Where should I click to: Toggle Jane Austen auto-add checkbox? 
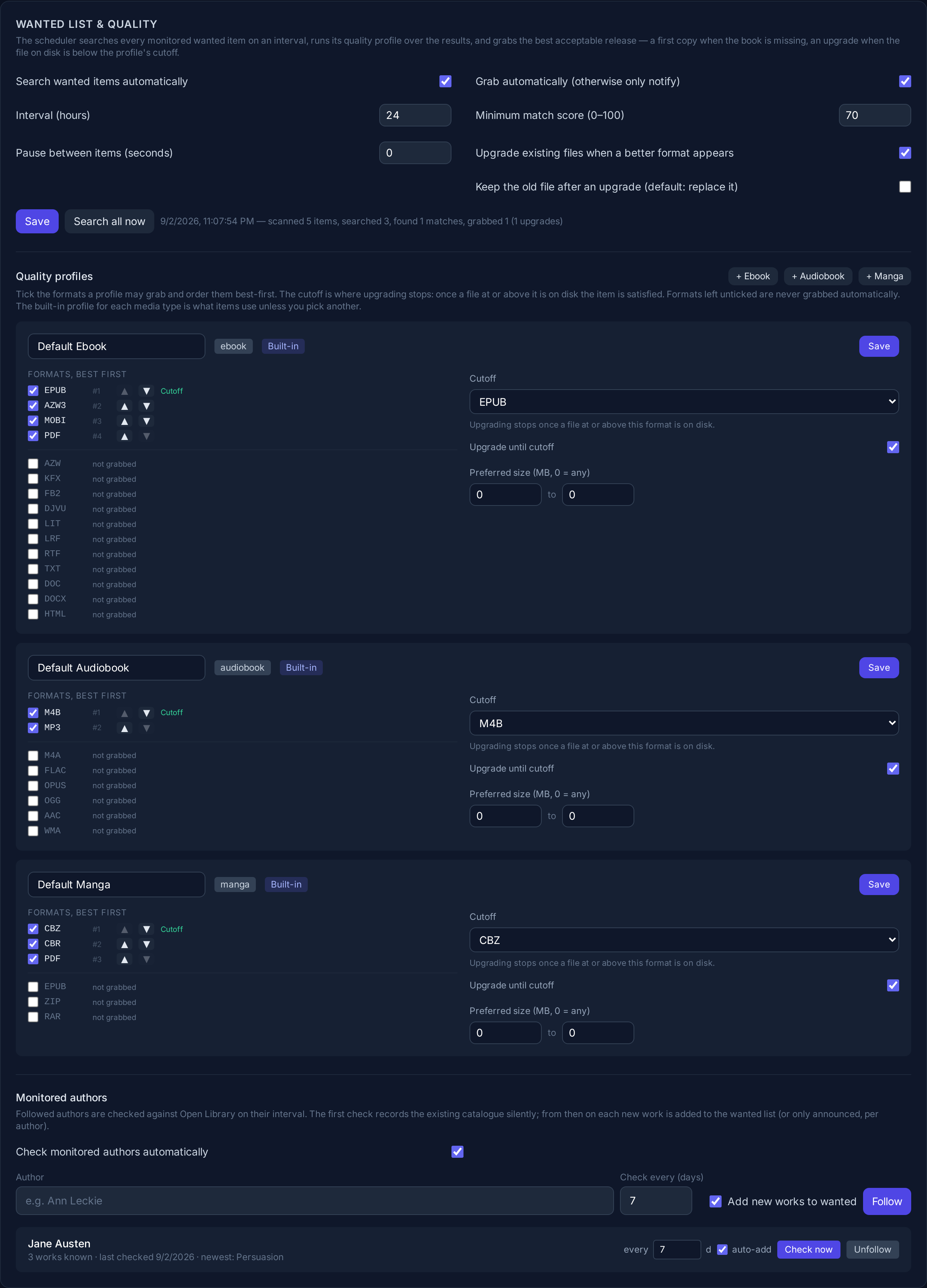coord(722,1249)
